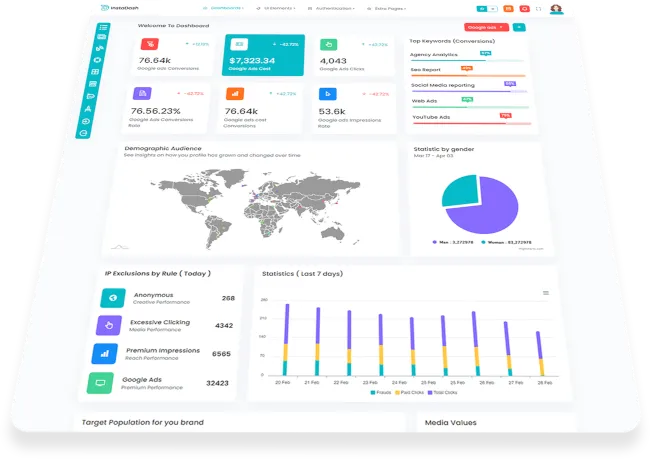The width and height of the screenshot is (650, 459).
Task: Click red icon on Google ads Conversions card
Action: point(150,44)
